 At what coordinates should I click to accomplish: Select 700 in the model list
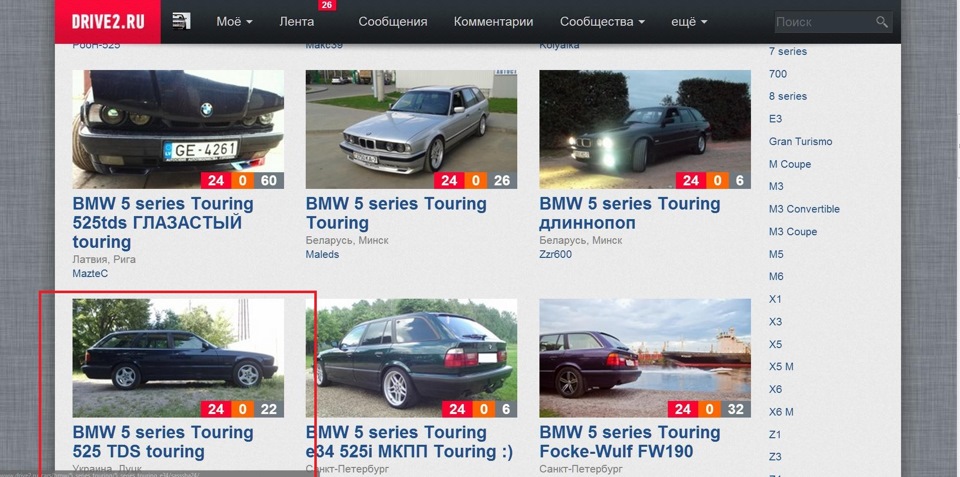(x=778, y=74)
